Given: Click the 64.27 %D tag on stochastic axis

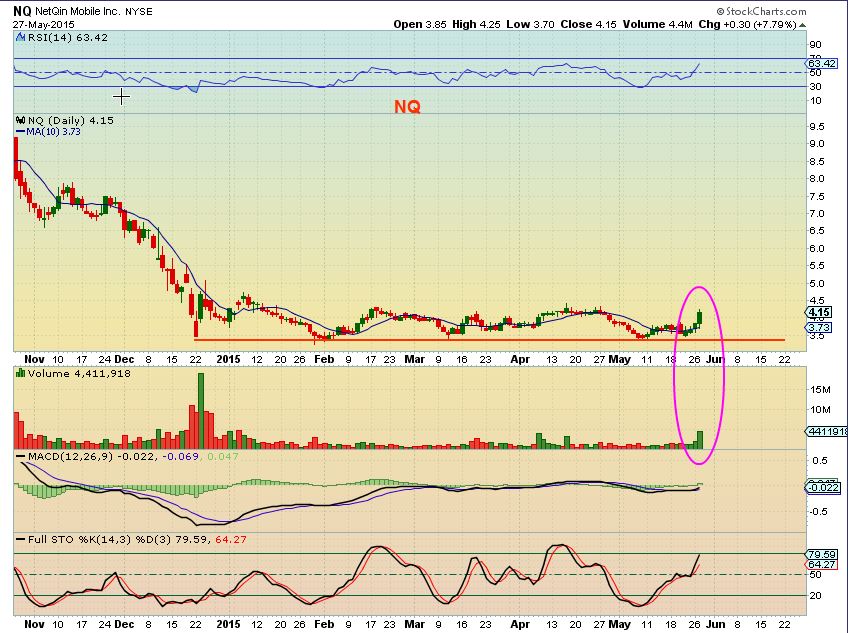Looking at the screenshot, I should coord(822,564).
